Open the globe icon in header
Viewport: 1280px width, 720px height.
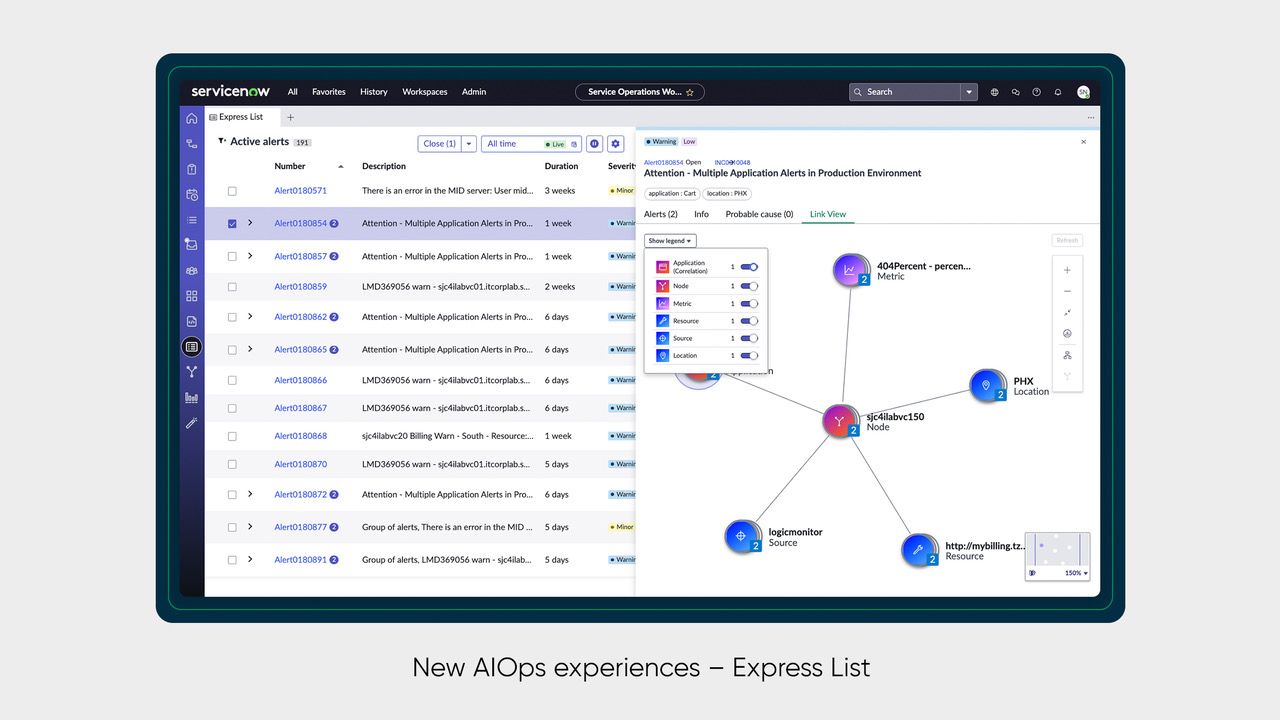[x=994, y=92]
